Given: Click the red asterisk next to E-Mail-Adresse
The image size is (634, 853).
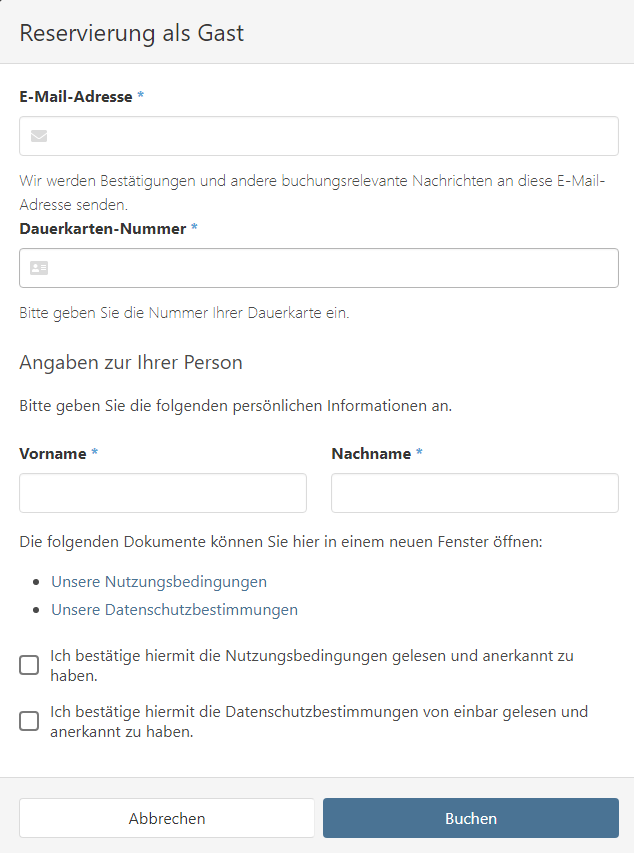Looking at the screenshot, I should (x=140, y=95).
